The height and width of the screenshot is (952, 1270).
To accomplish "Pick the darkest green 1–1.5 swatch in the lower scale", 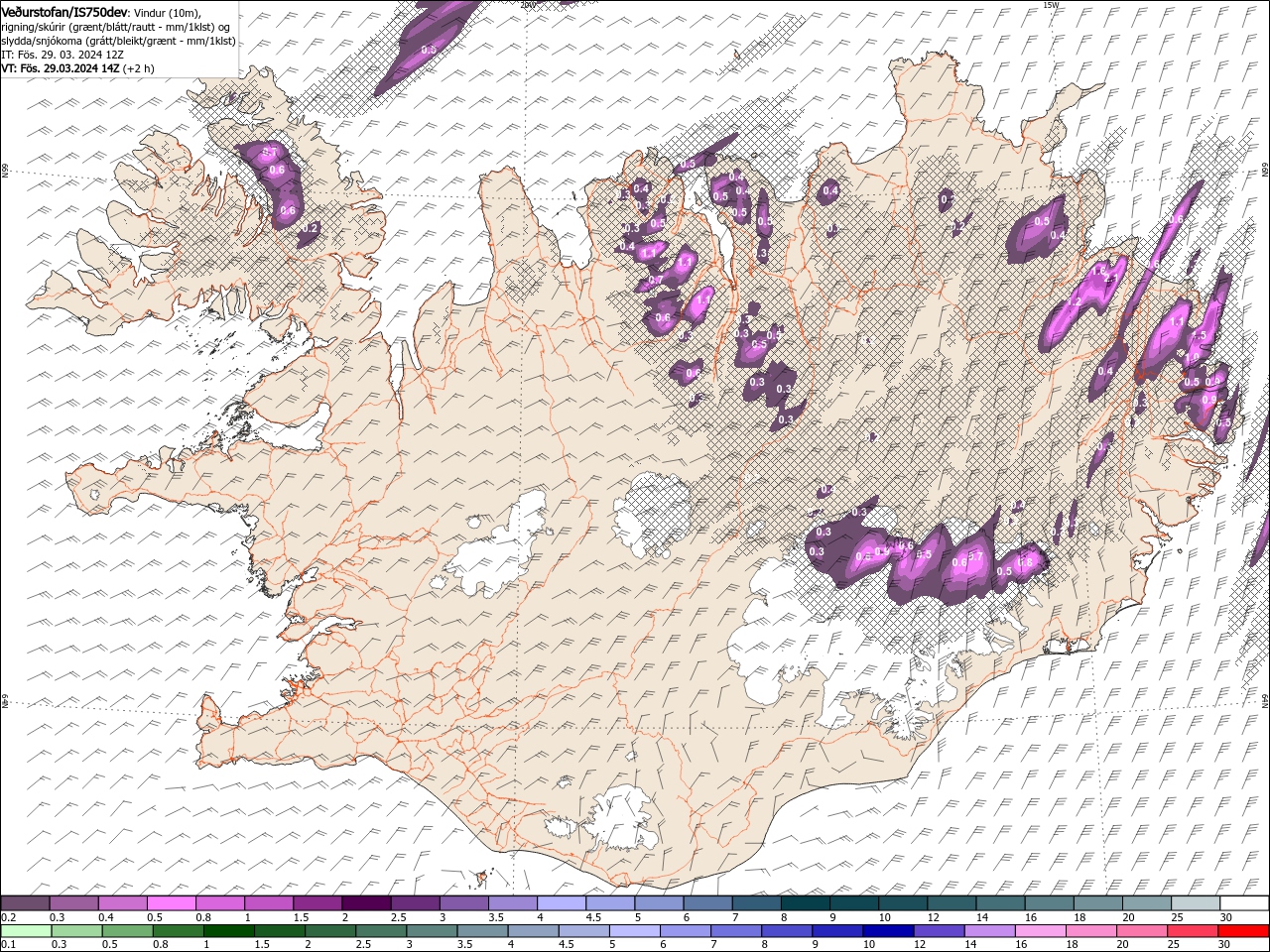I will (x=229, y=931).
